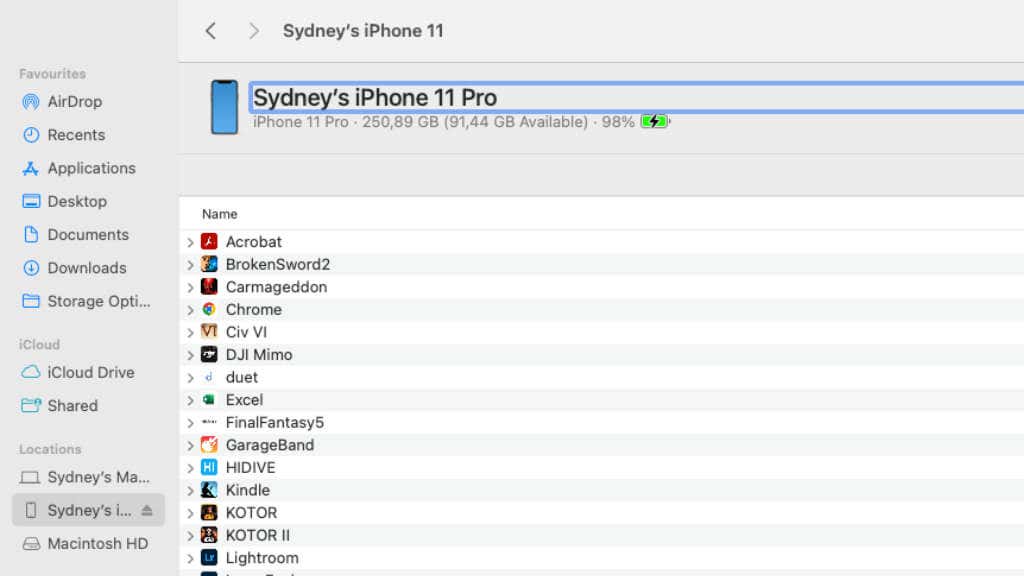Select the FinalFantasy5 app name
Screen dimensions: 1024x576
pos(275,423)
